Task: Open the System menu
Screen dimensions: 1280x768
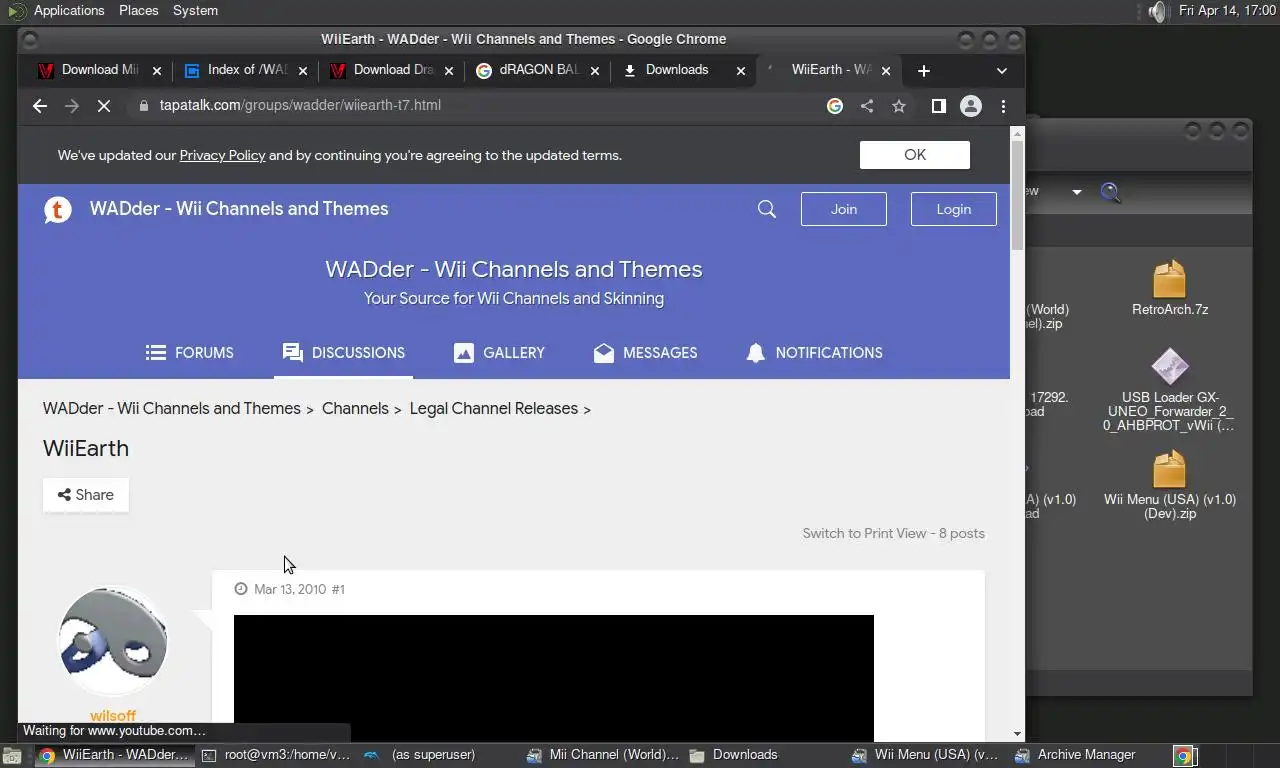Action: [x=195, y=11]
